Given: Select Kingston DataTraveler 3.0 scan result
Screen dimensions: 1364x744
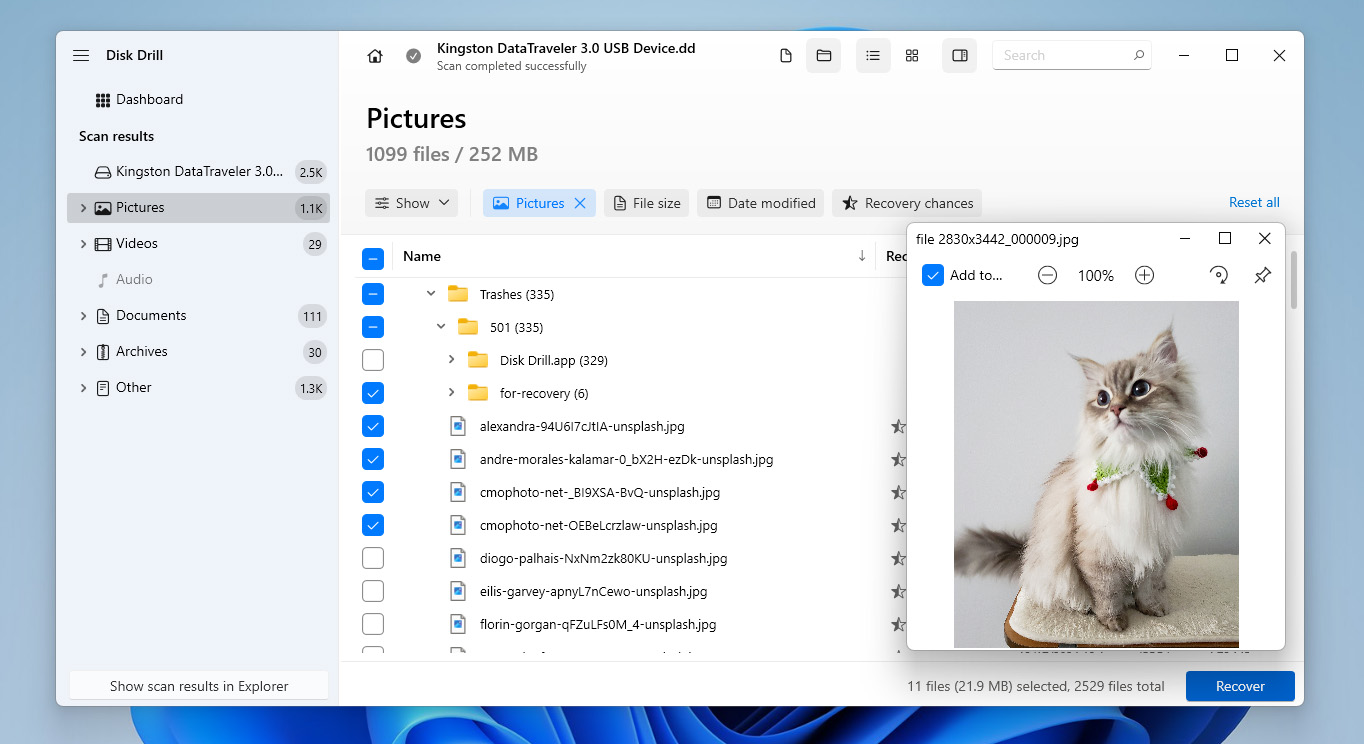Looking at the screenshot, I should coord(198,172).
